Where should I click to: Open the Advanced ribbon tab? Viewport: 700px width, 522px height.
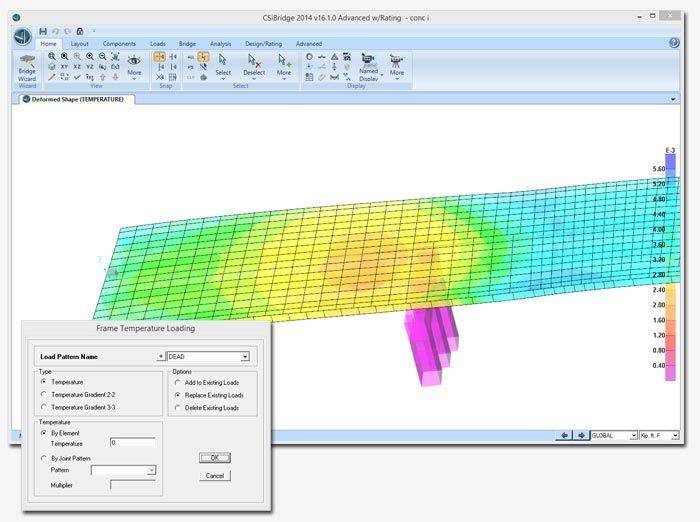(308, 44)
